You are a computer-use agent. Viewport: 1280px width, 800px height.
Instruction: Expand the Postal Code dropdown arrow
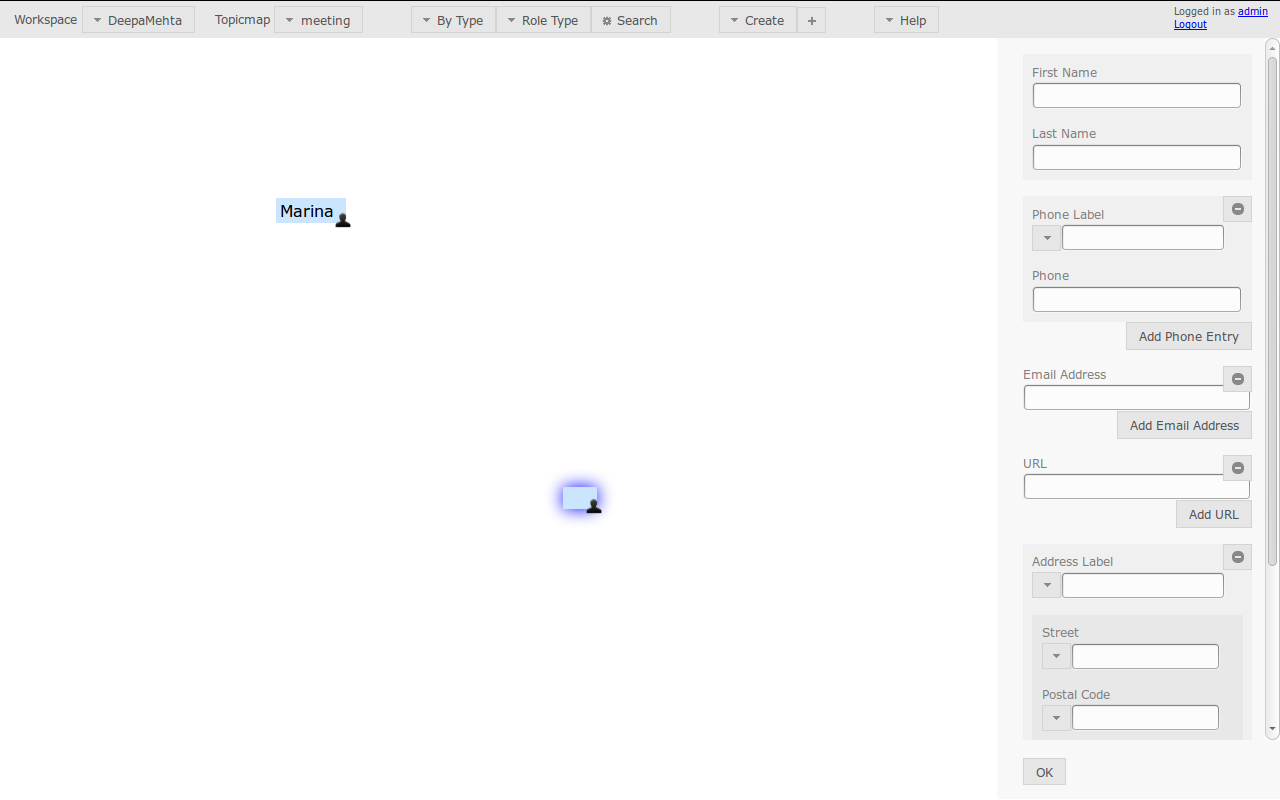coord(1057,718)
